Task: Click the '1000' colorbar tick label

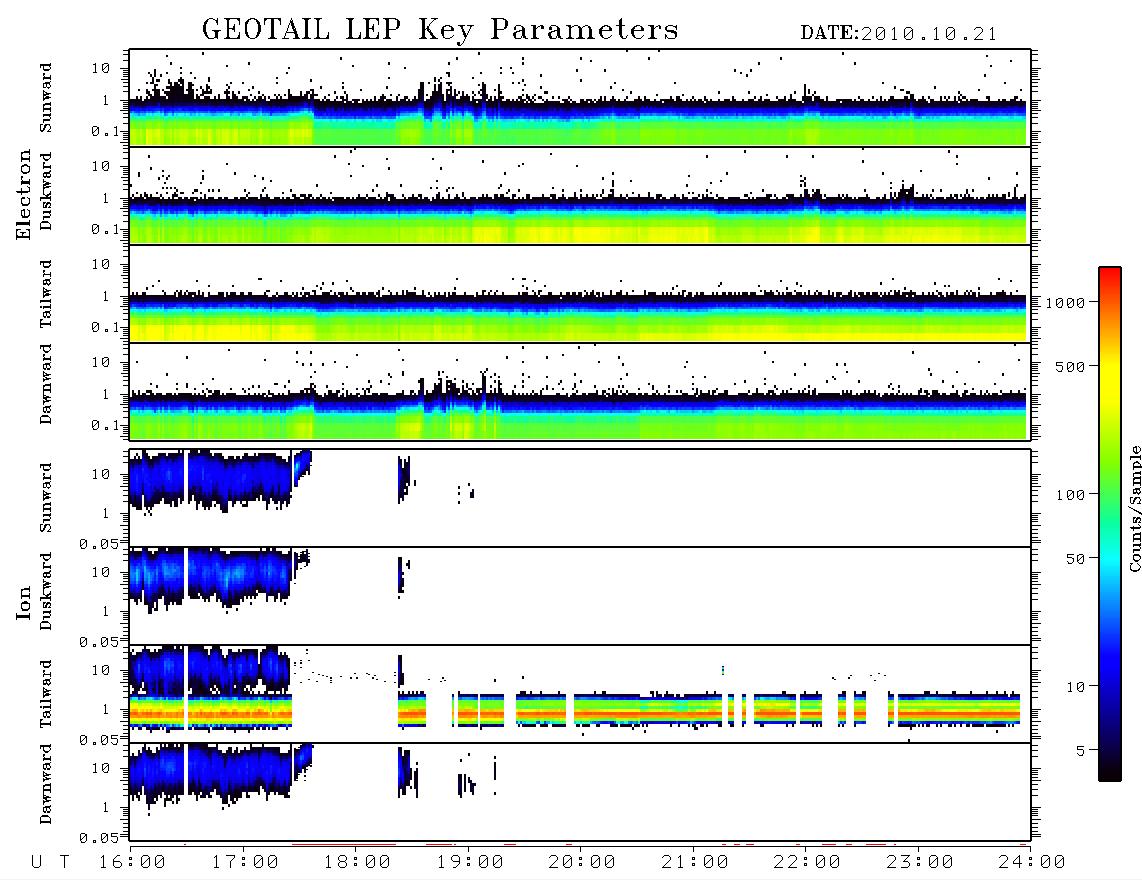Action: [x=1065, y=303]
